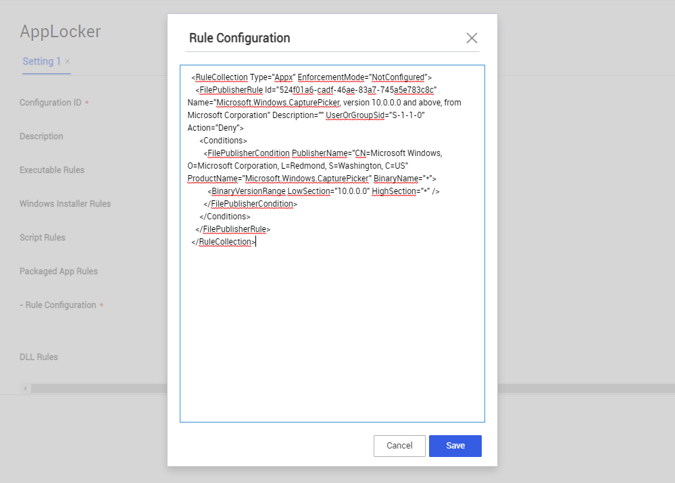This screenshot has width=675, height=483.
Task: Select the Script Rules setting
Action: click(42, 238)
